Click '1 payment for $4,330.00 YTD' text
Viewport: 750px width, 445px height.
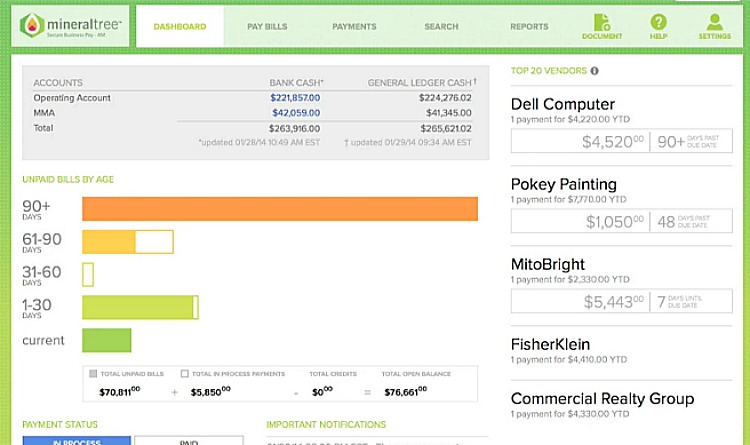click(x=570, y=414)
